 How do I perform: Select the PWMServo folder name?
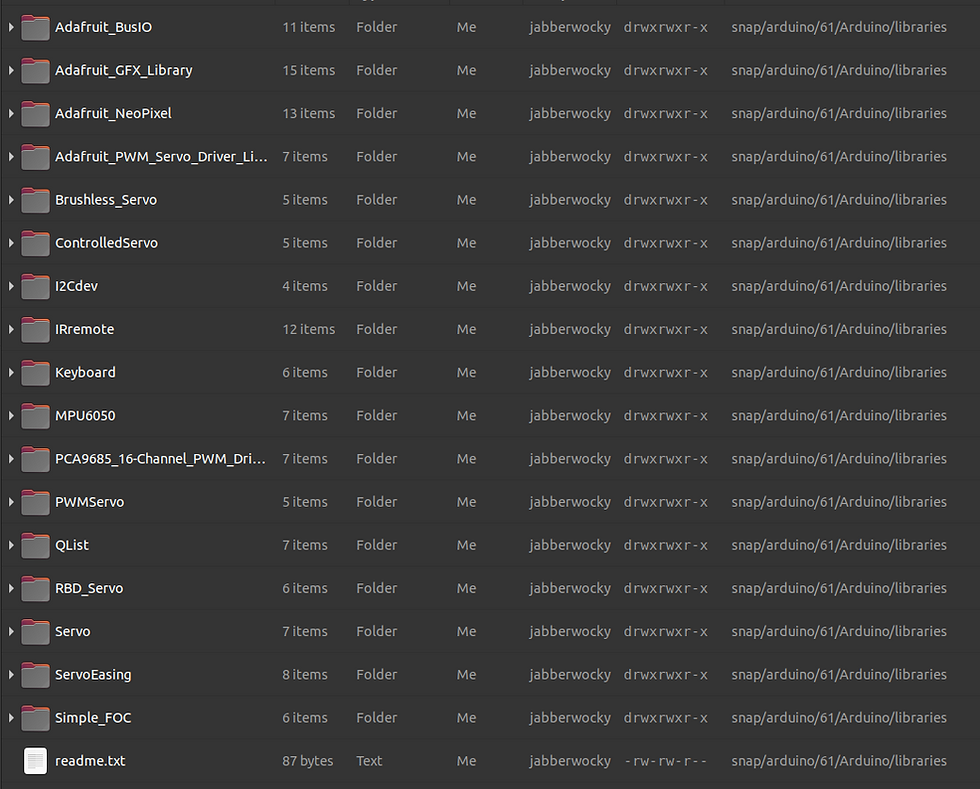pos(89,502)
